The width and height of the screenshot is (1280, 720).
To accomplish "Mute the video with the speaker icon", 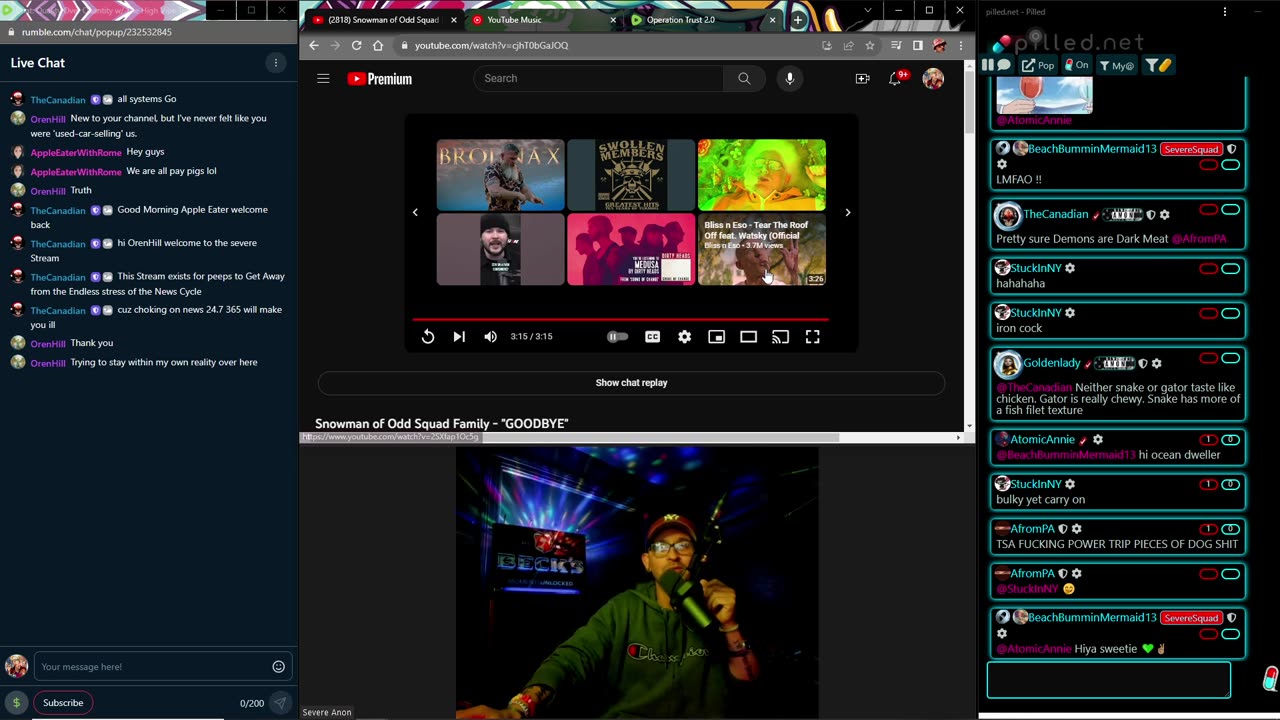I will click(490, 337).
